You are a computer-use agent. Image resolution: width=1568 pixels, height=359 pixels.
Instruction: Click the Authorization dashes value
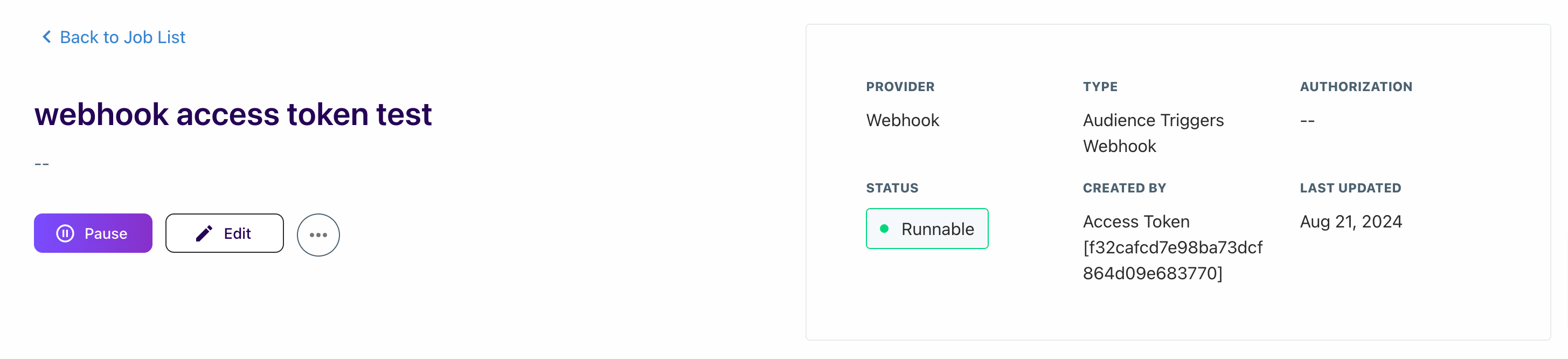click(x=1308, y=121)
